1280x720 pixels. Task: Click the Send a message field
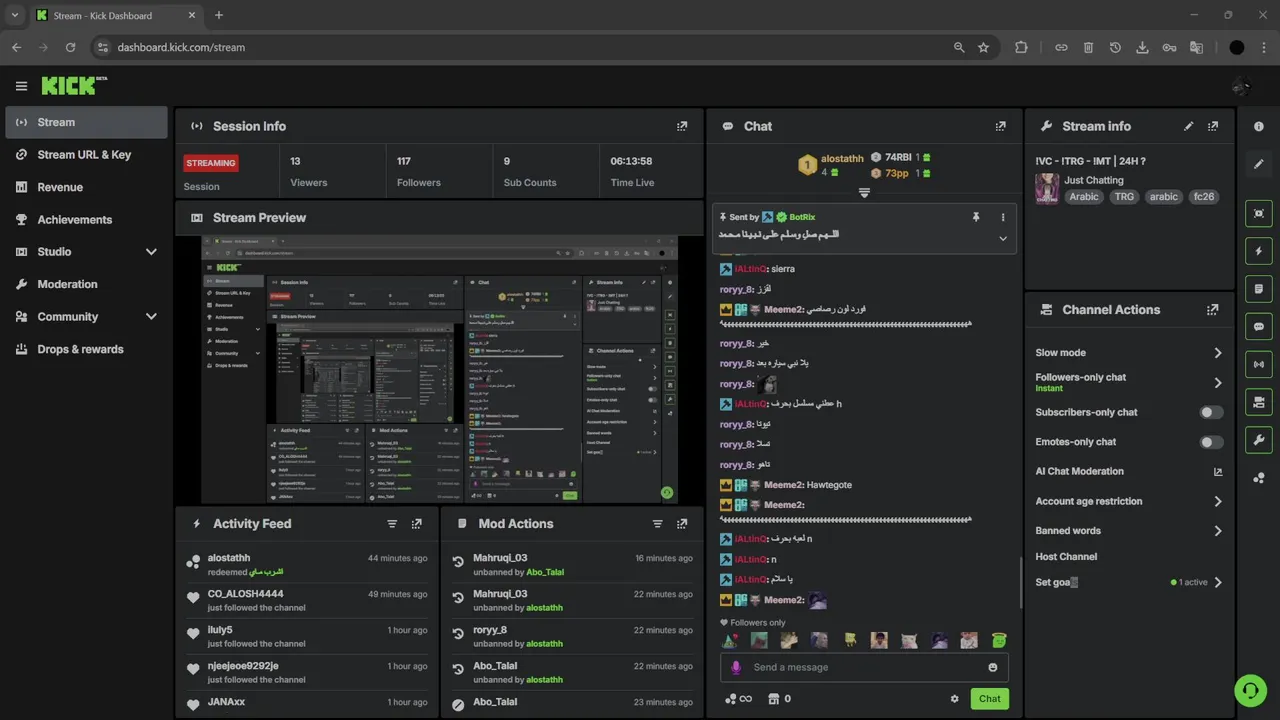864,667
